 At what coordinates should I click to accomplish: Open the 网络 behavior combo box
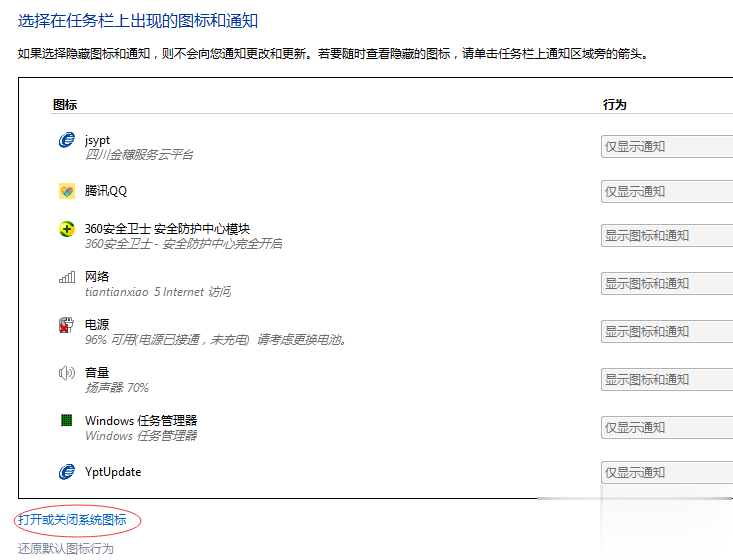[x=666, y=284]
